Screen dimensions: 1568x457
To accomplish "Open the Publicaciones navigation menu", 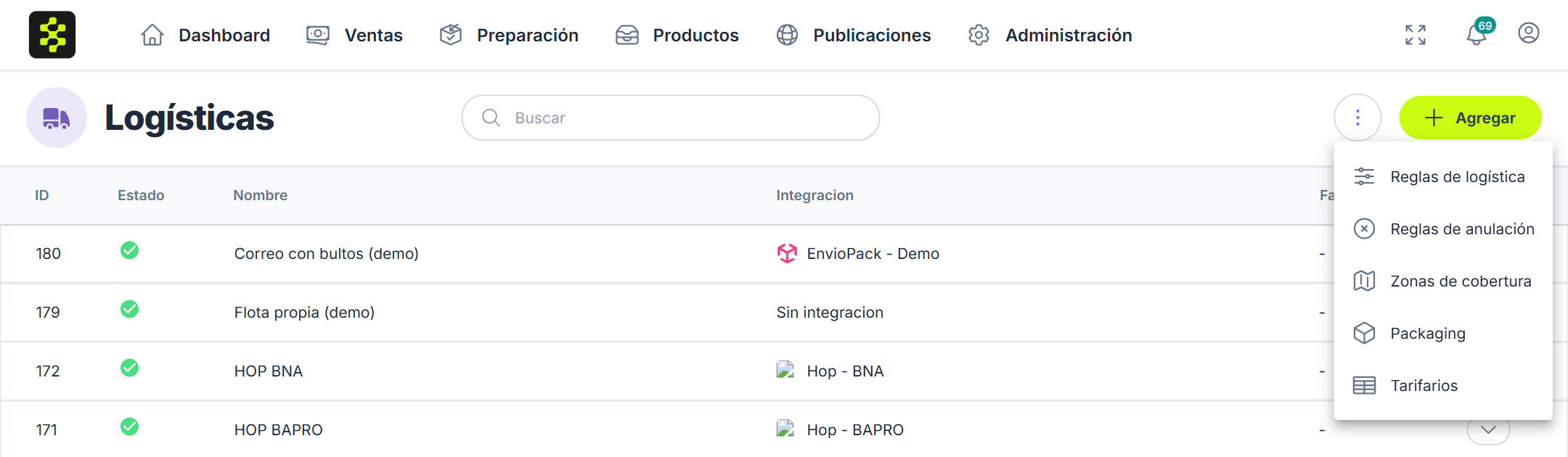I will coord(853,35).
